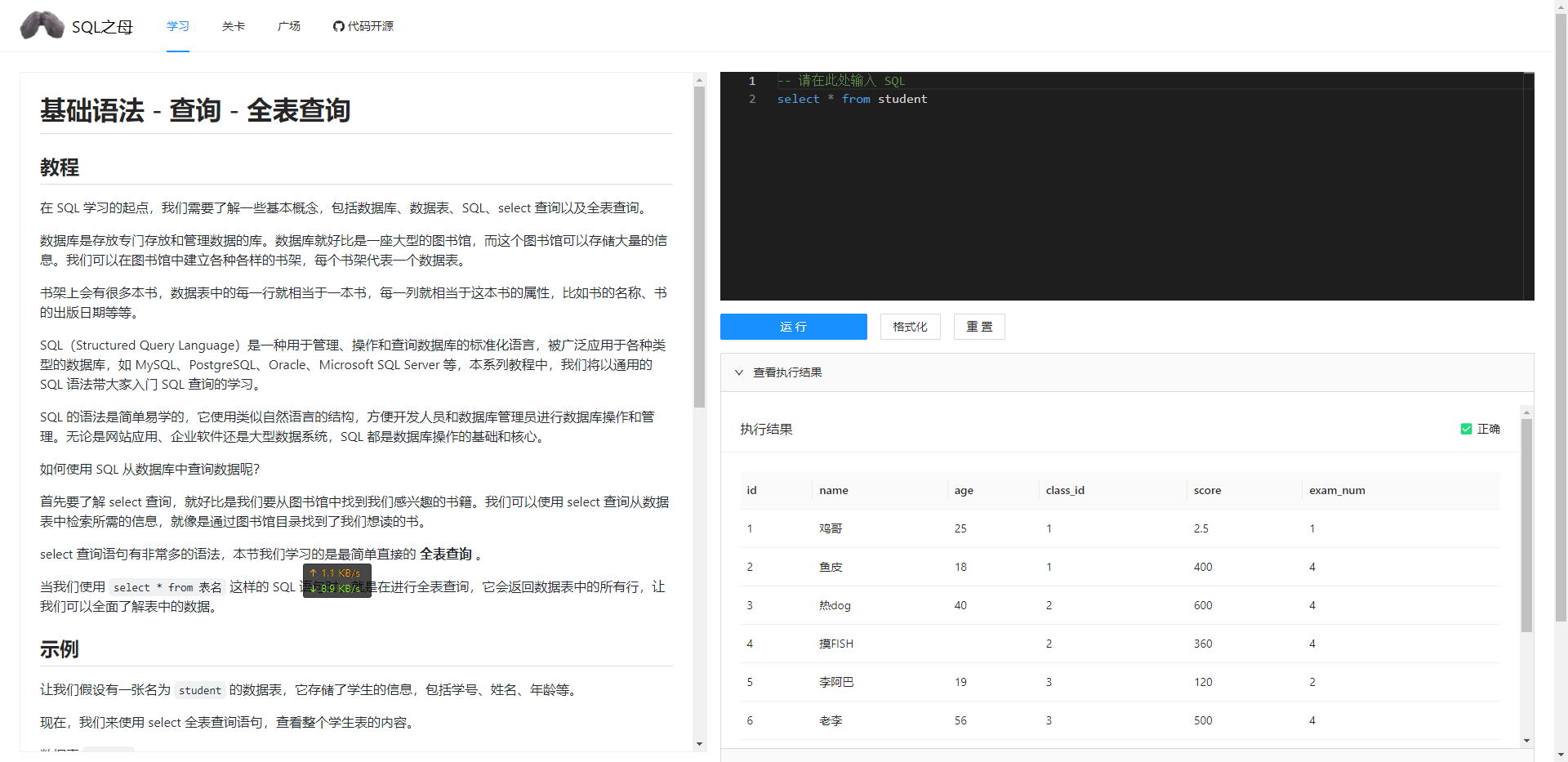The height and width of the screenshot is (762, 1568).
Task: Click the SQL之母 logo image
Action: [x=42, y=25]
